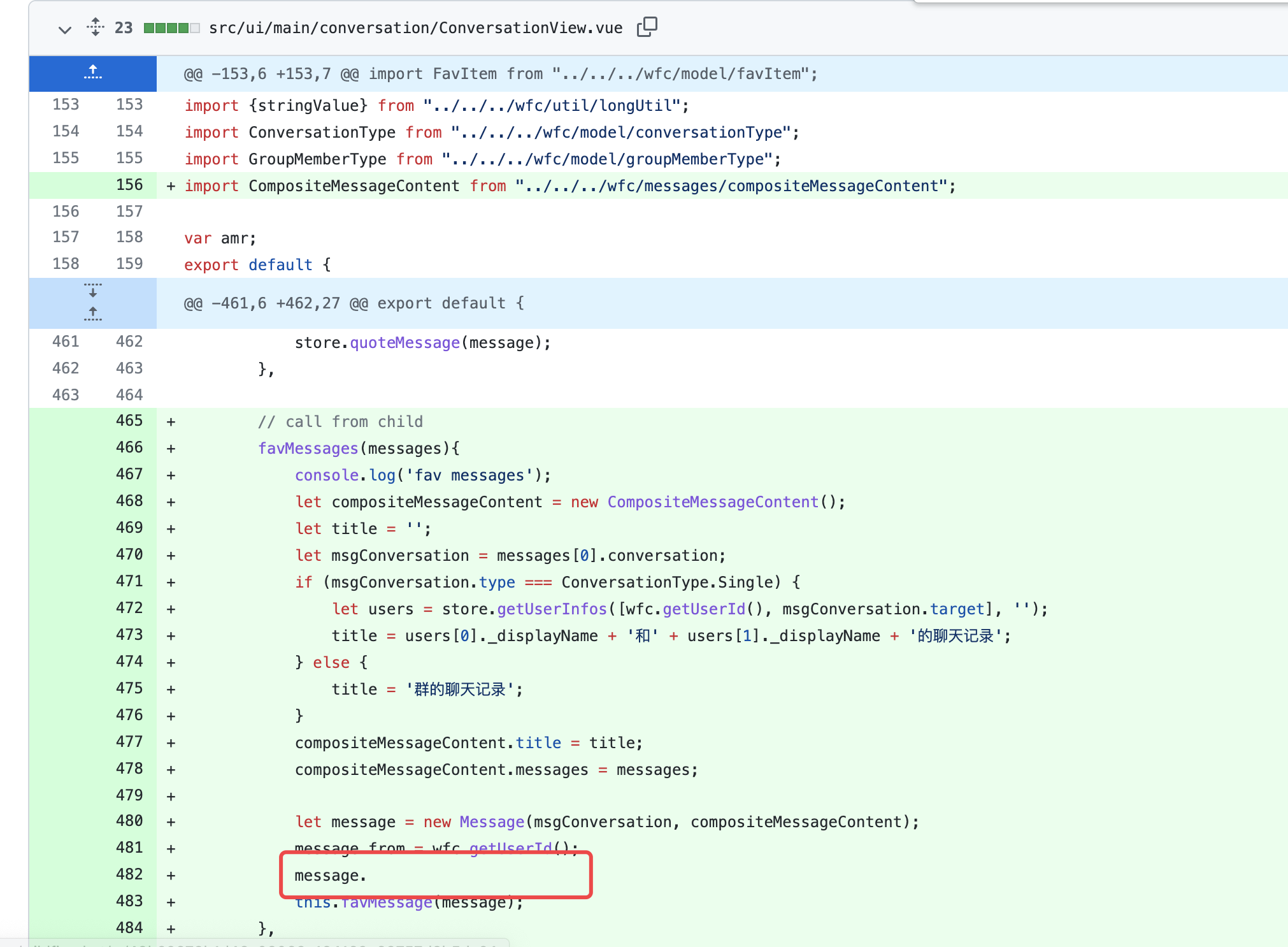Expand down arrow before line 461 hunk

(93, 291)
